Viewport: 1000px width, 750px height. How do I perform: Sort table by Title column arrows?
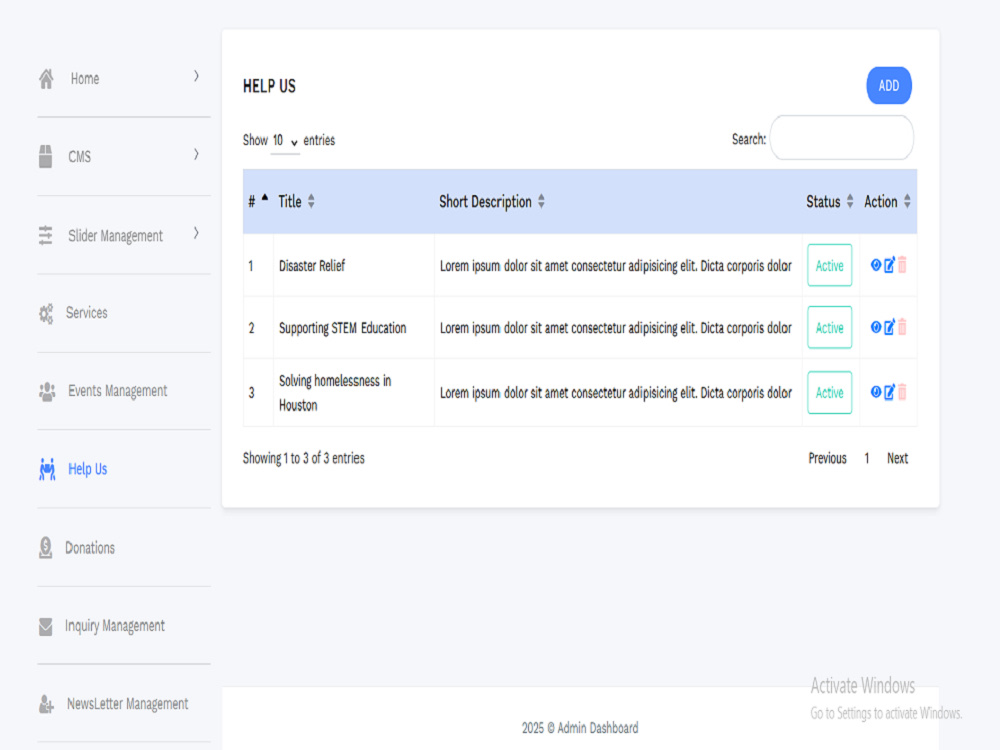pyautogui.click(x=311, y=202)
